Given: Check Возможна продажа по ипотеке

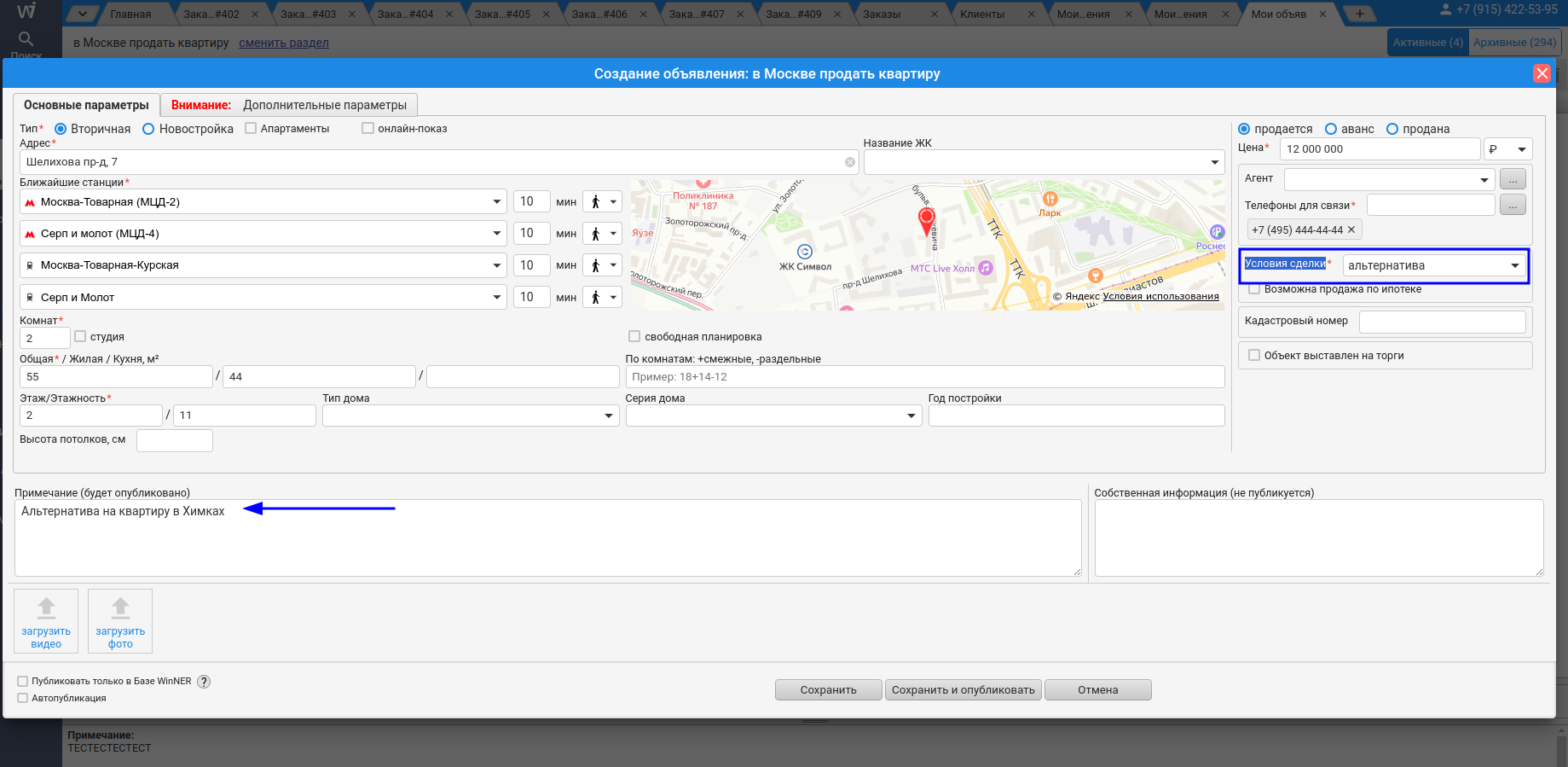Looking at the screenshot, I should coord(1254,289).
